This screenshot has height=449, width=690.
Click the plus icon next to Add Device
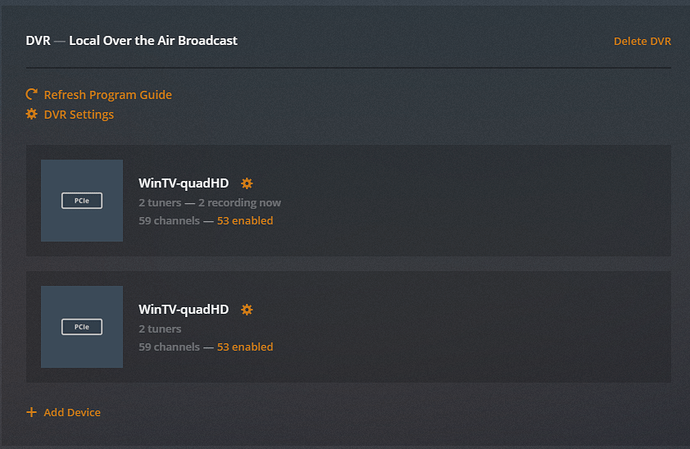point(31,412)
